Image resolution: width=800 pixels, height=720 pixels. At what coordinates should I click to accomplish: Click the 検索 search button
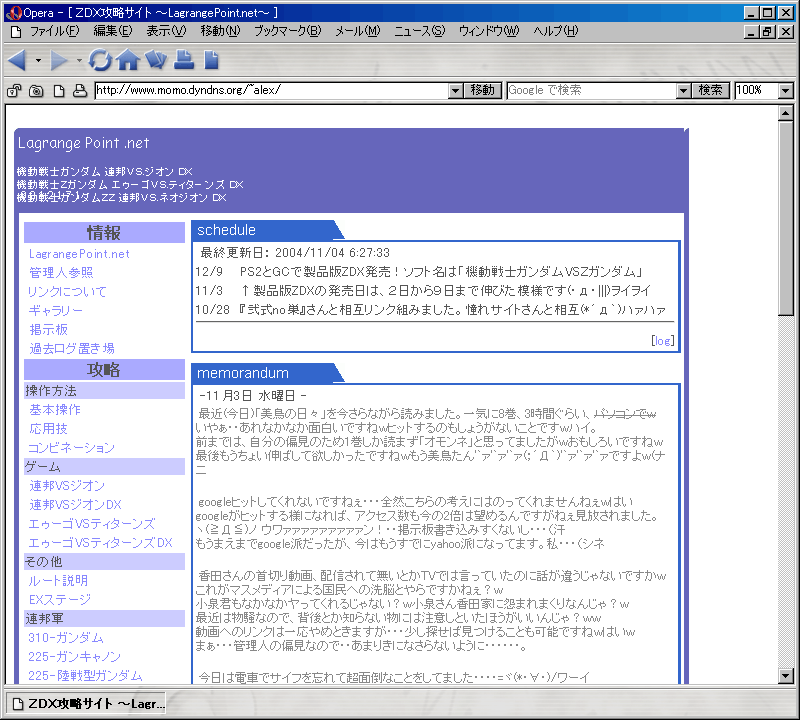coord(710,90)
